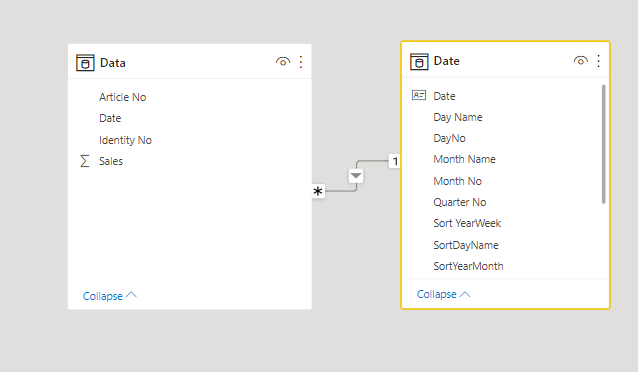Toggle visibility of the Date table
The height and width of the screenshot is (372, 638).
581,61
